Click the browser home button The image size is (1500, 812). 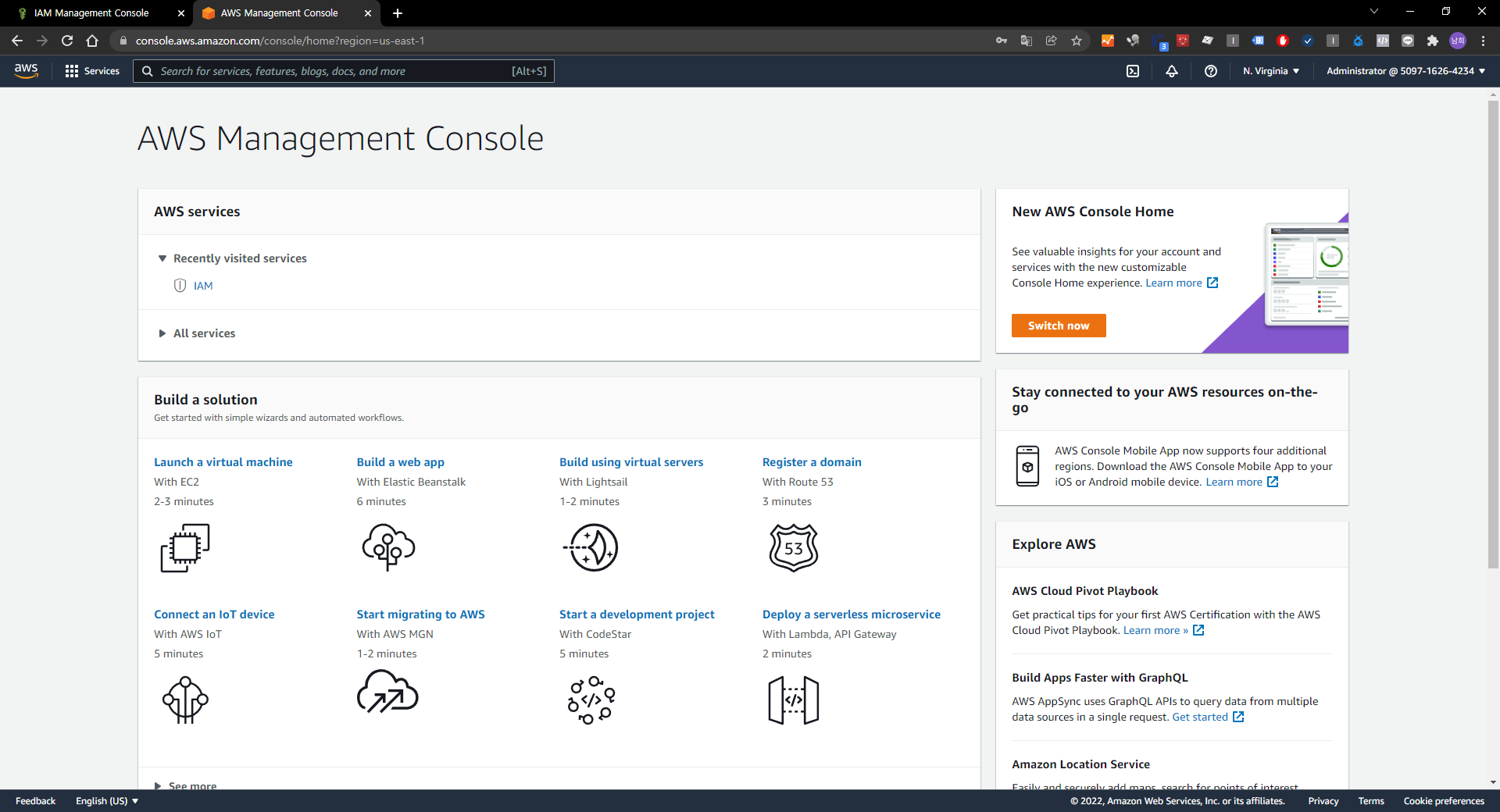pyautogui.click(x=92, y=41)
